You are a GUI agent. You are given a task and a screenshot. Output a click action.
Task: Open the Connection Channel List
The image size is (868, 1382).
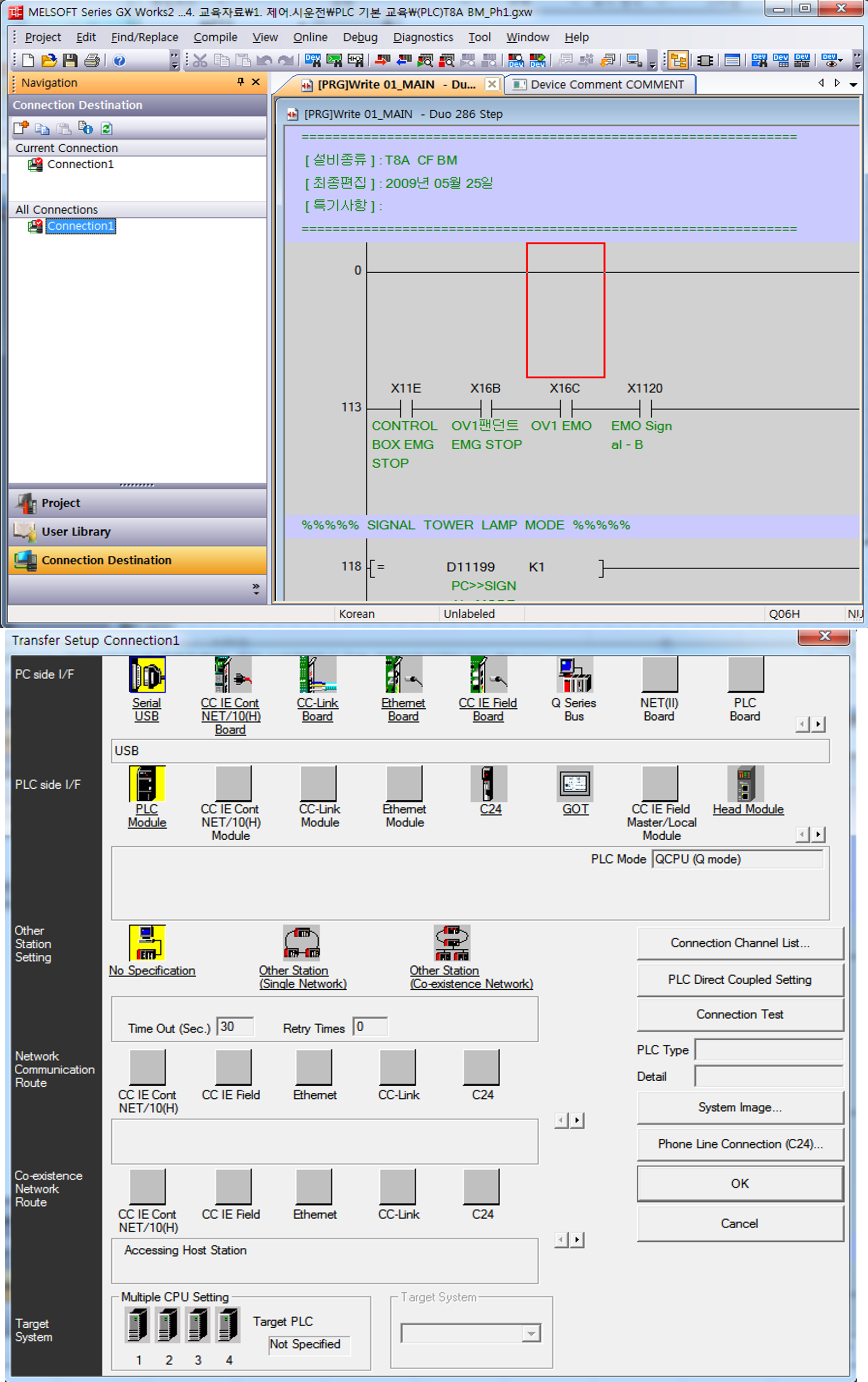[x=740, y=943]
